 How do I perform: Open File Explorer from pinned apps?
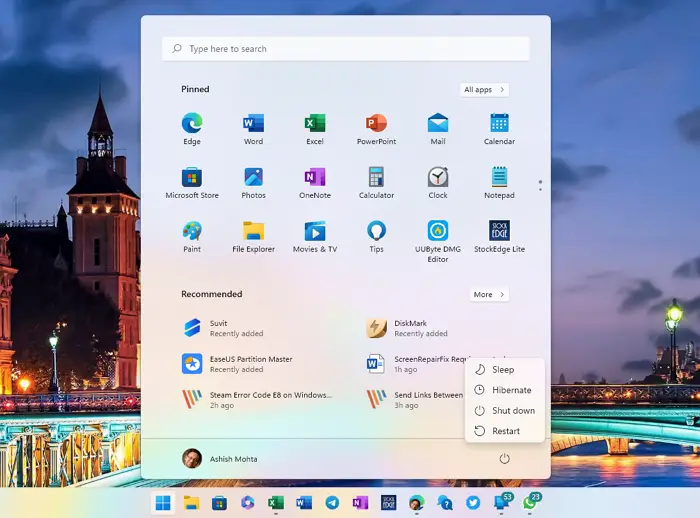[x=253, y=237]
